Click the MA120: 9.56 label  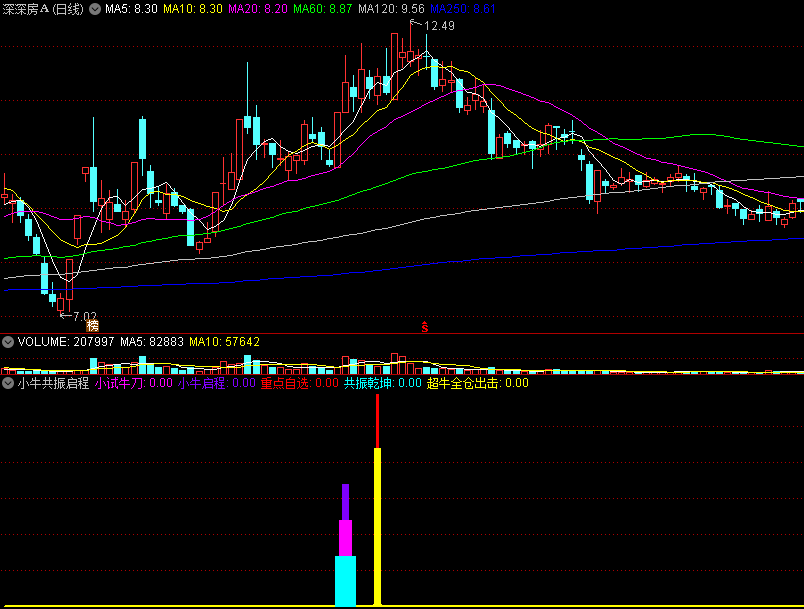click(x=391, y=9)
